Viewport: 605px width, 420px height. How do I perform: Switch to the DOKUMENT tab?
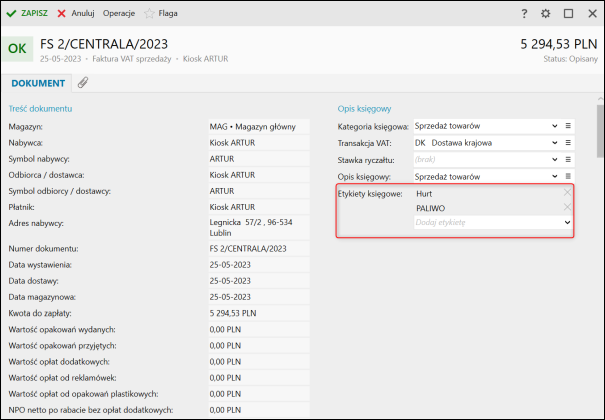point(38,83)
